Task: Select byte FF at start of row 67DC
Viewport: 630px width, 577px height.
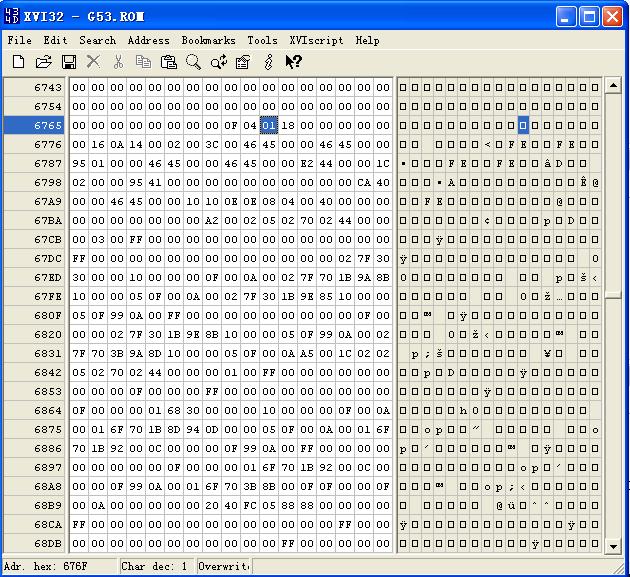Action: (79, 258)
